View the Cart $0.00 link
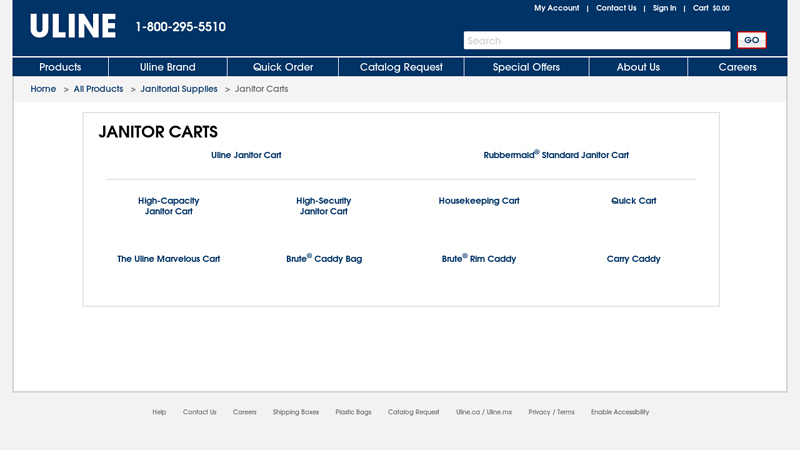This screenshot has width=800, height=450. tap(711, 8)
